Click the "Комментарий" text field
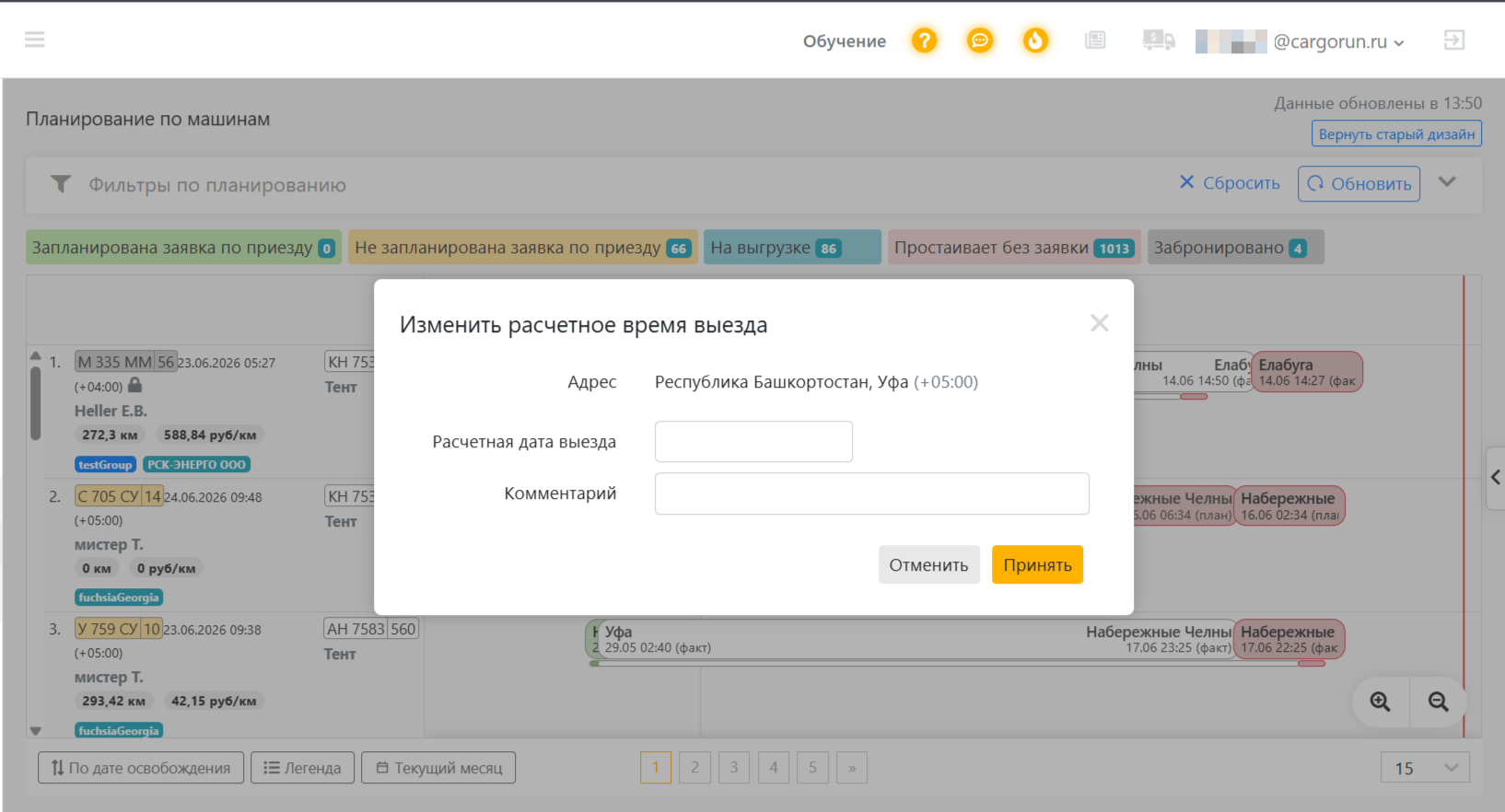The width and height of the screenshot is (1505, 812). click(x=872, y=493)
